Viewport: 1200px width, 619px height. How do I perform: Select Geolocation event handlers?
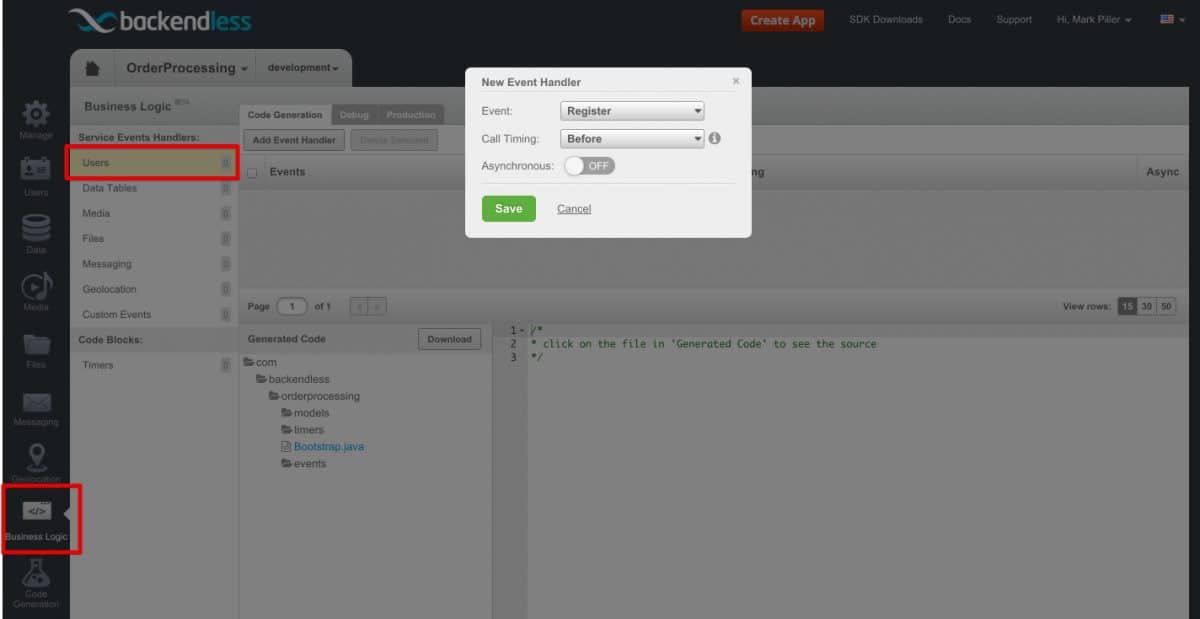(x=152, y=289)
